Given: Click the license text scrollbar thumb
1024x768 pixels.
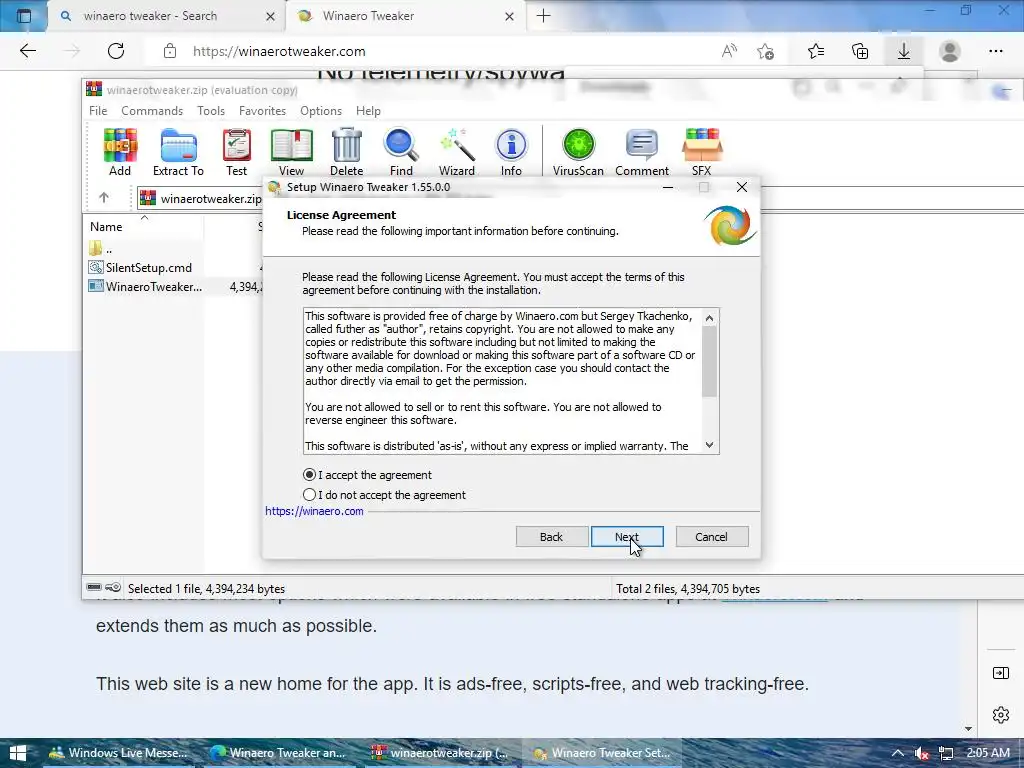Looking at the screenshot, I should tap(710, 362).
